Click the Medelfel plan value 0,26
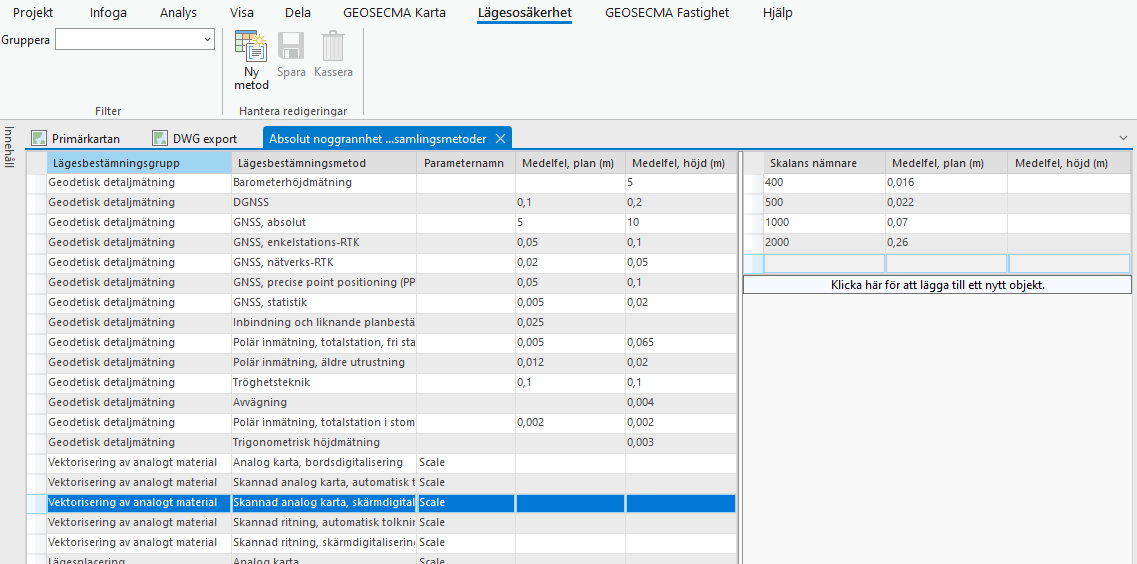This screenshot has height=564, width=1137. click(x=945, y=243)
